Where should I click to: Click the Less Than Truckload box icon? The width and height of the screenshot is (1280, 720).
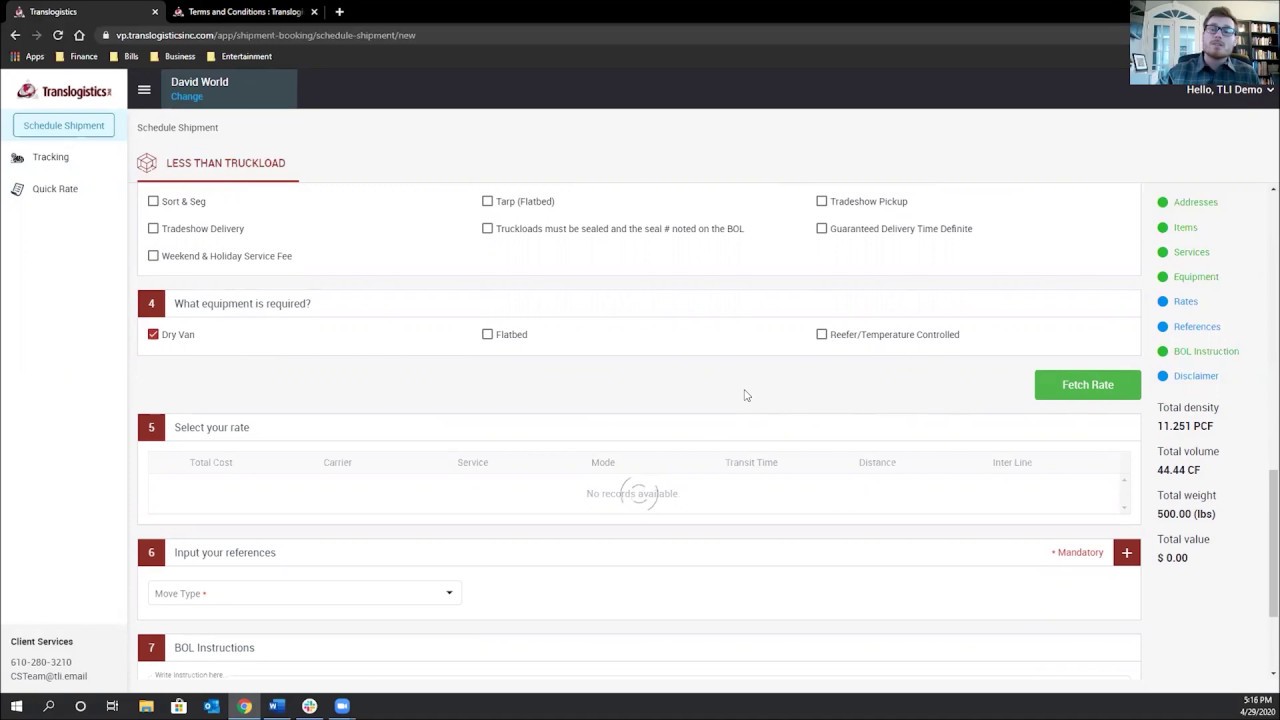pos(147,163)
